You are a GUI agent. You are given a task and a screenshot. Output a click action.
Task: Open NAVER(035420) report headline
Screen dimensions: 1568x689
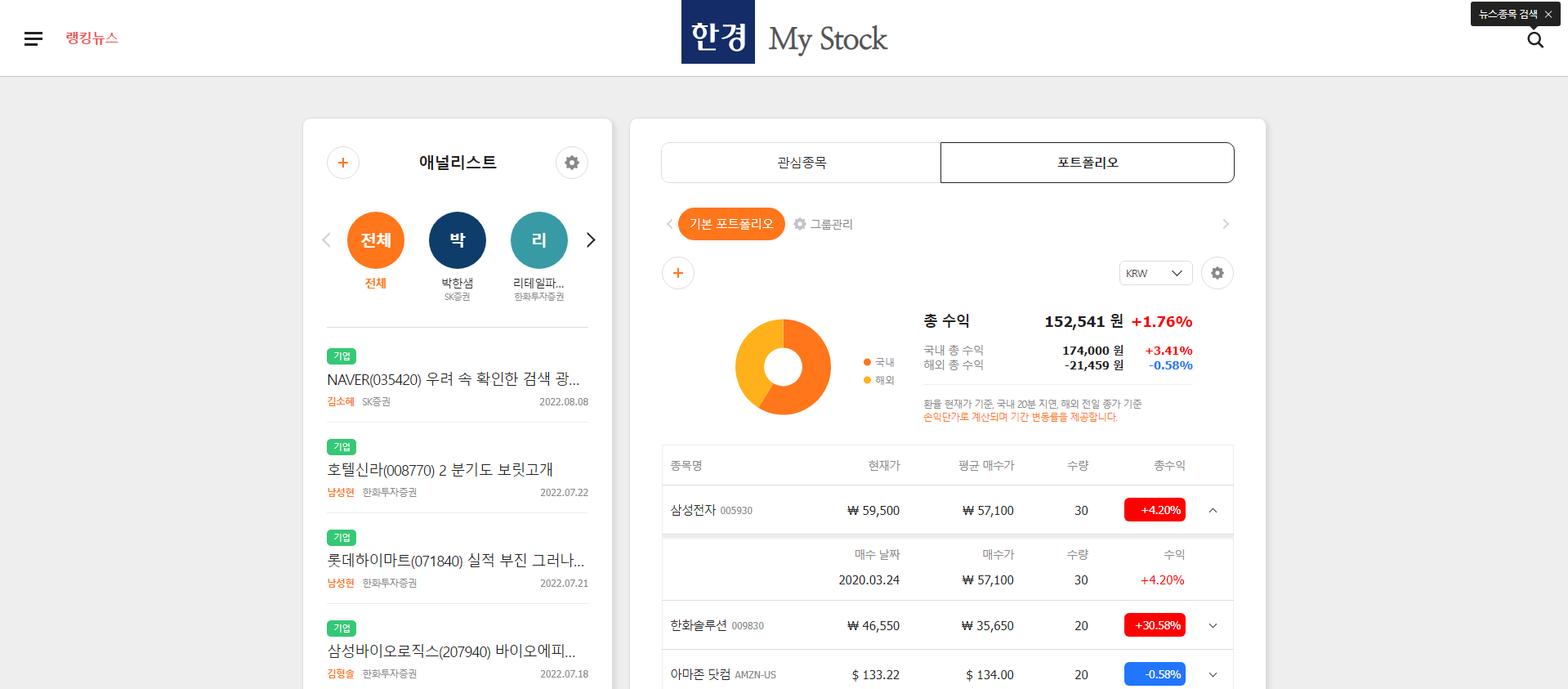tap(453, 379)
